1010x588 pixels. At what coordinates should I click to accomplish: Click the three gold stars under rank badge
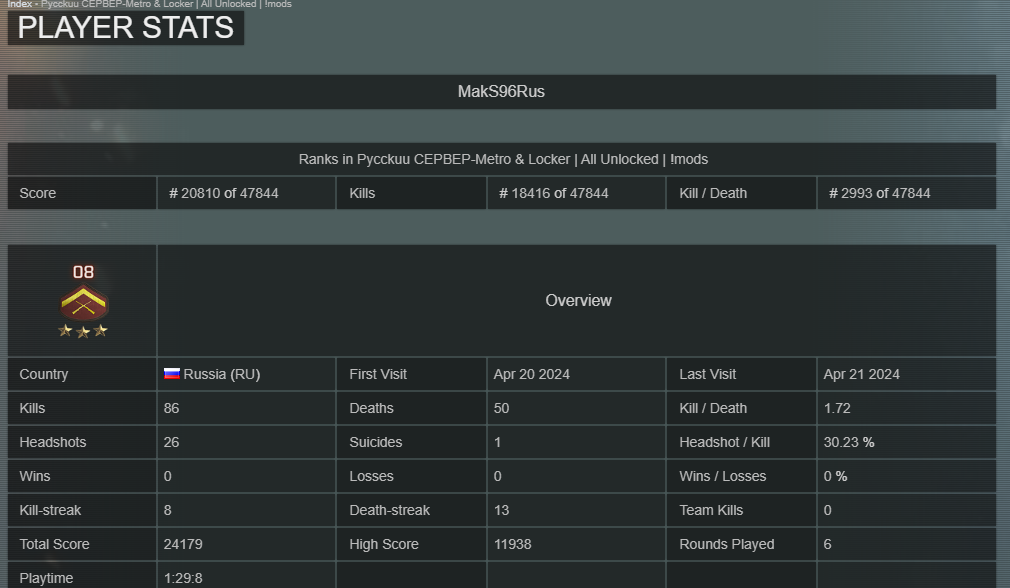pos(83,331)
